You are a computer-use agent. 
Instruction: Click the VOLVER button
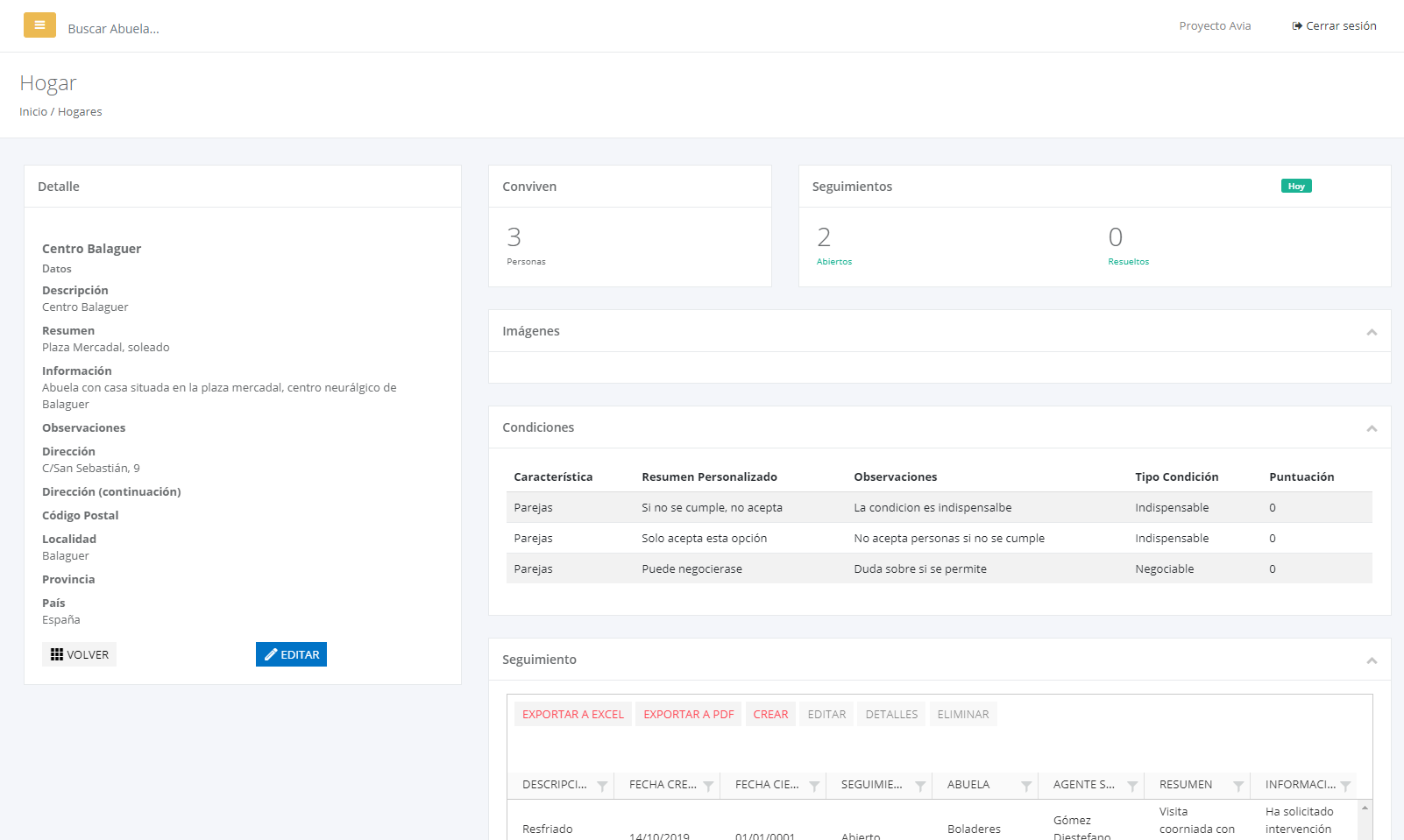(x=79, y=654)
